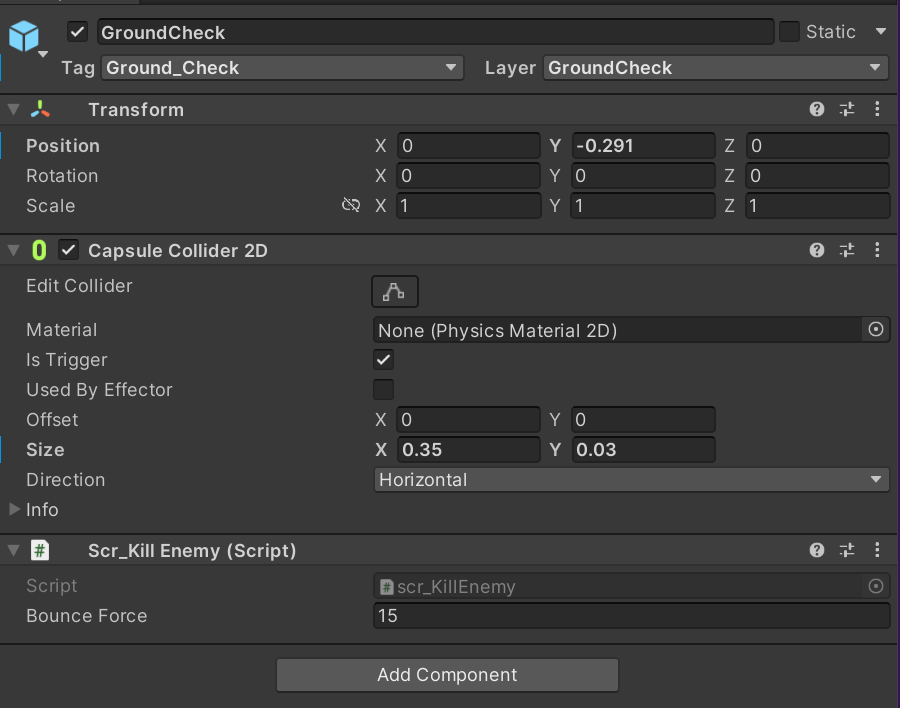Toggle the Scale constrain proportions link icon

tap(350, 206)
